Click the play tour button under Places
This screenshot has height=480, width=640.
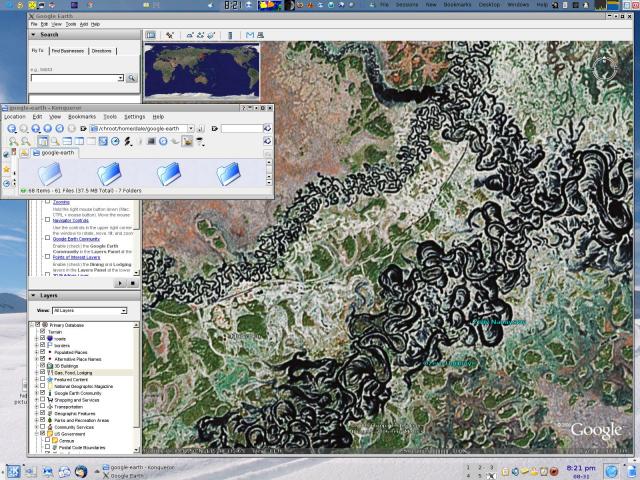coord(120,283)
